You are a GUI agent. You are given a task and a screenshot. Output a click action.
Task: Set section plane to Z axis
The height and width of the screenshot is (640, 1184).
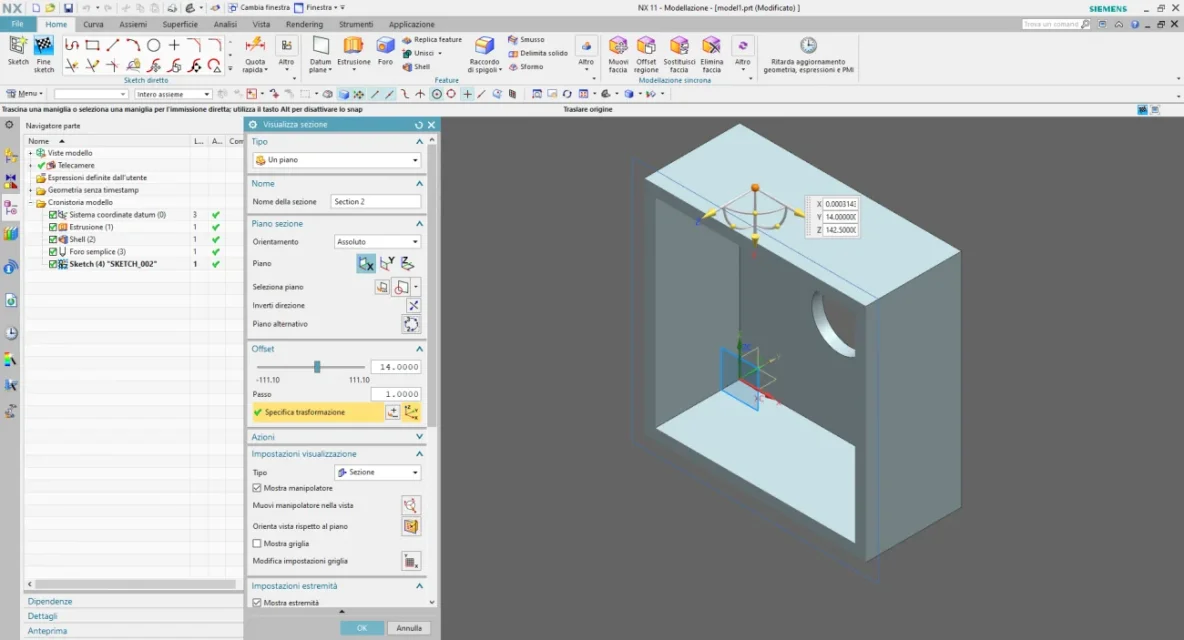coord(407,263)
